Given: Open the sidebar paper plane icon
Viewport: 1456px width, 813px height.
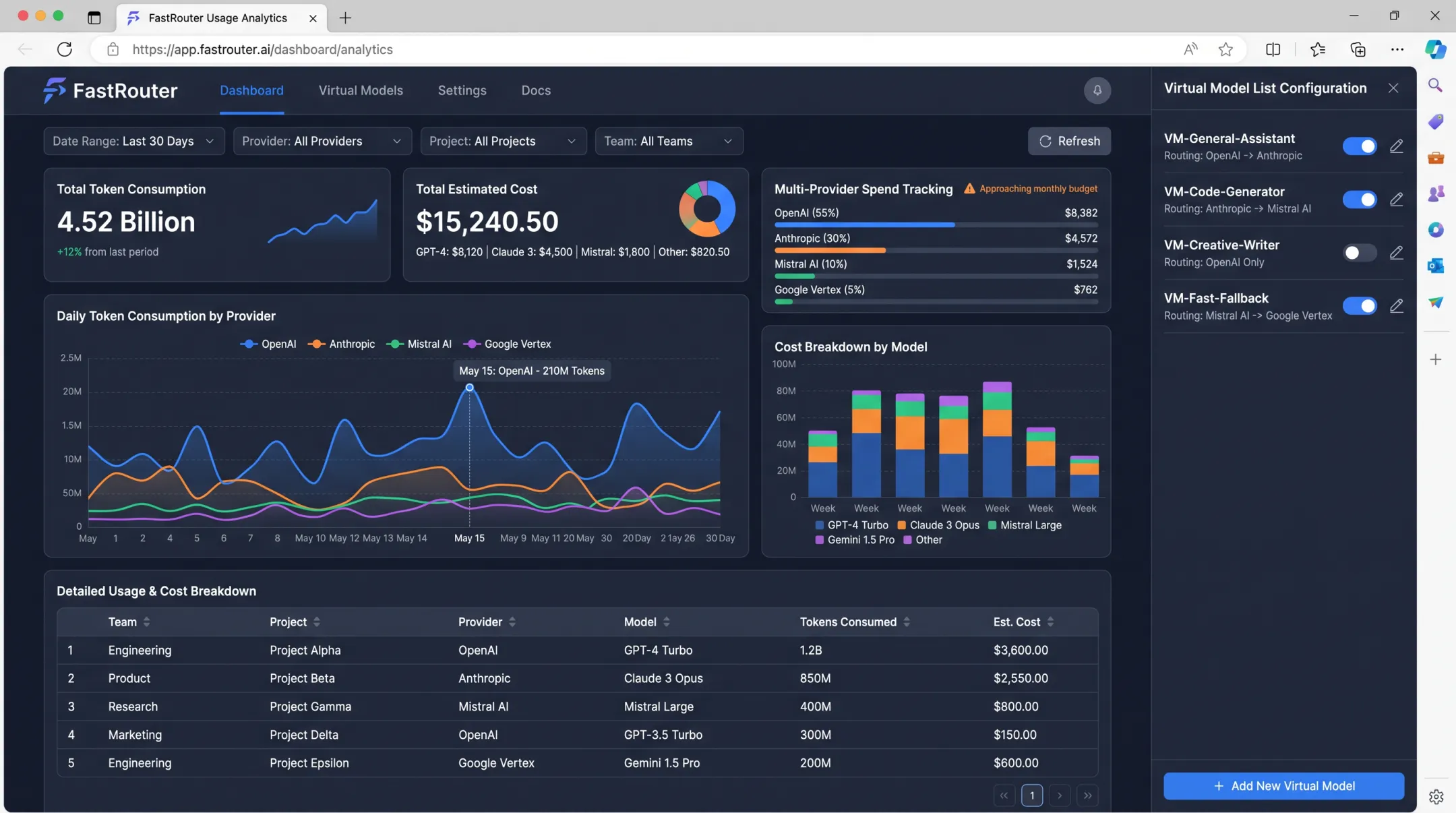Looking at the screenshot, I should 1435,302.
